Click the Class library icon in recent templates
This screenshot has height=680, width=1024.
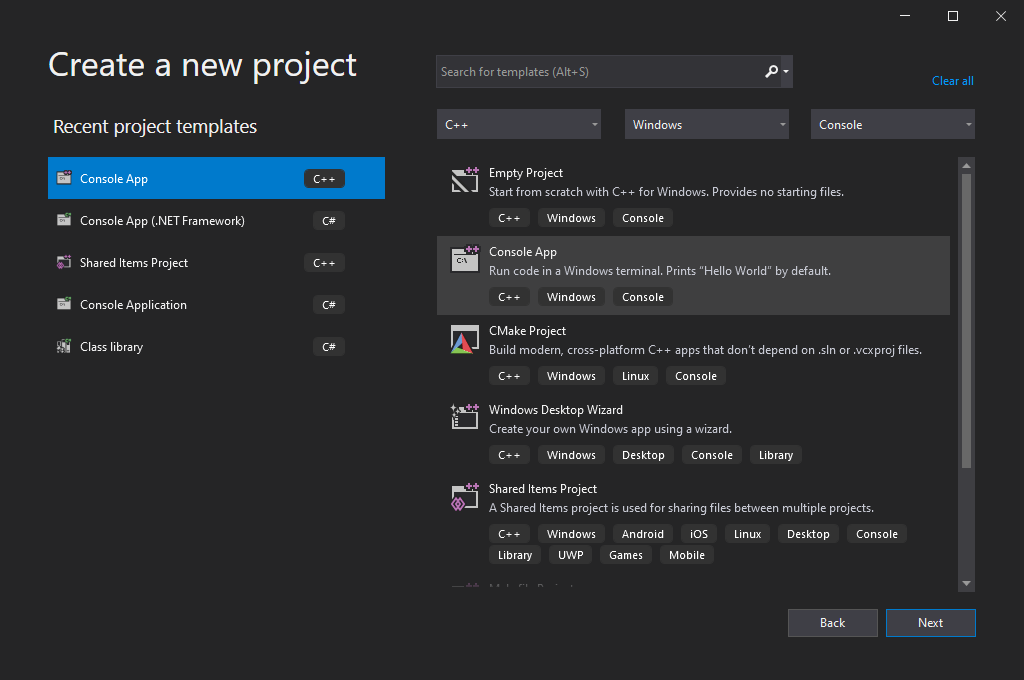64,347
